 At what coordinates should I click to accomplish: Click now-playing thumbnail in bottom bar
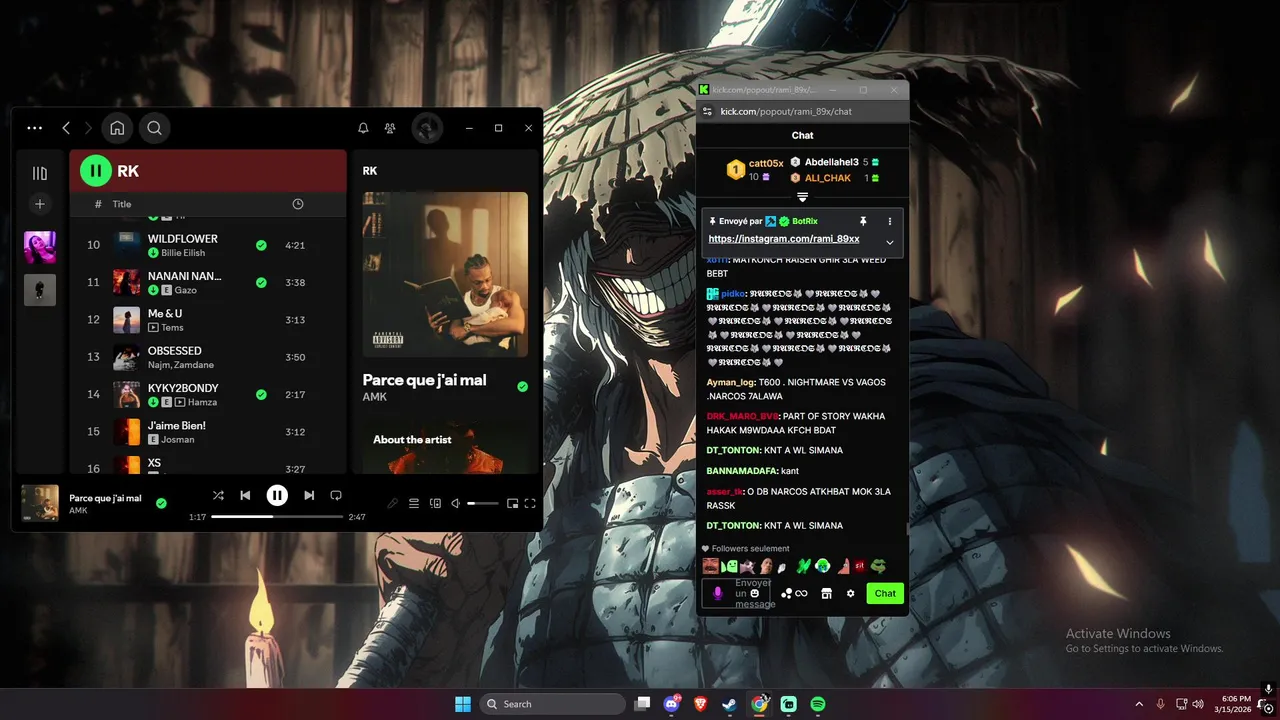pos(40,503)
